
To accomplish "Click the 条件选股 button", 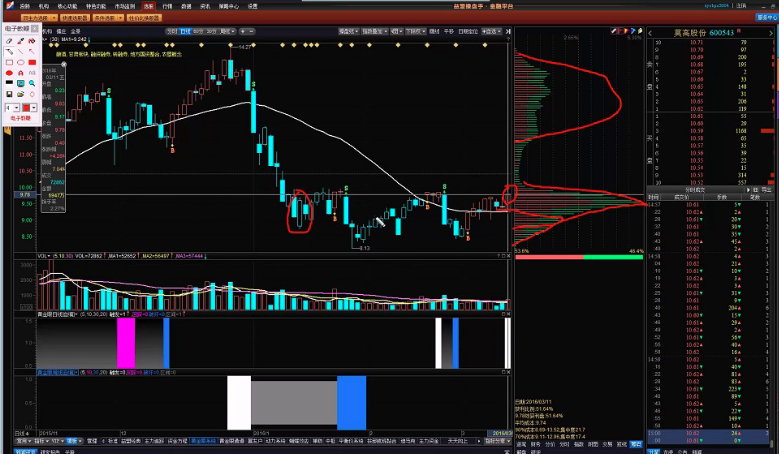I will tap(105, 18).
